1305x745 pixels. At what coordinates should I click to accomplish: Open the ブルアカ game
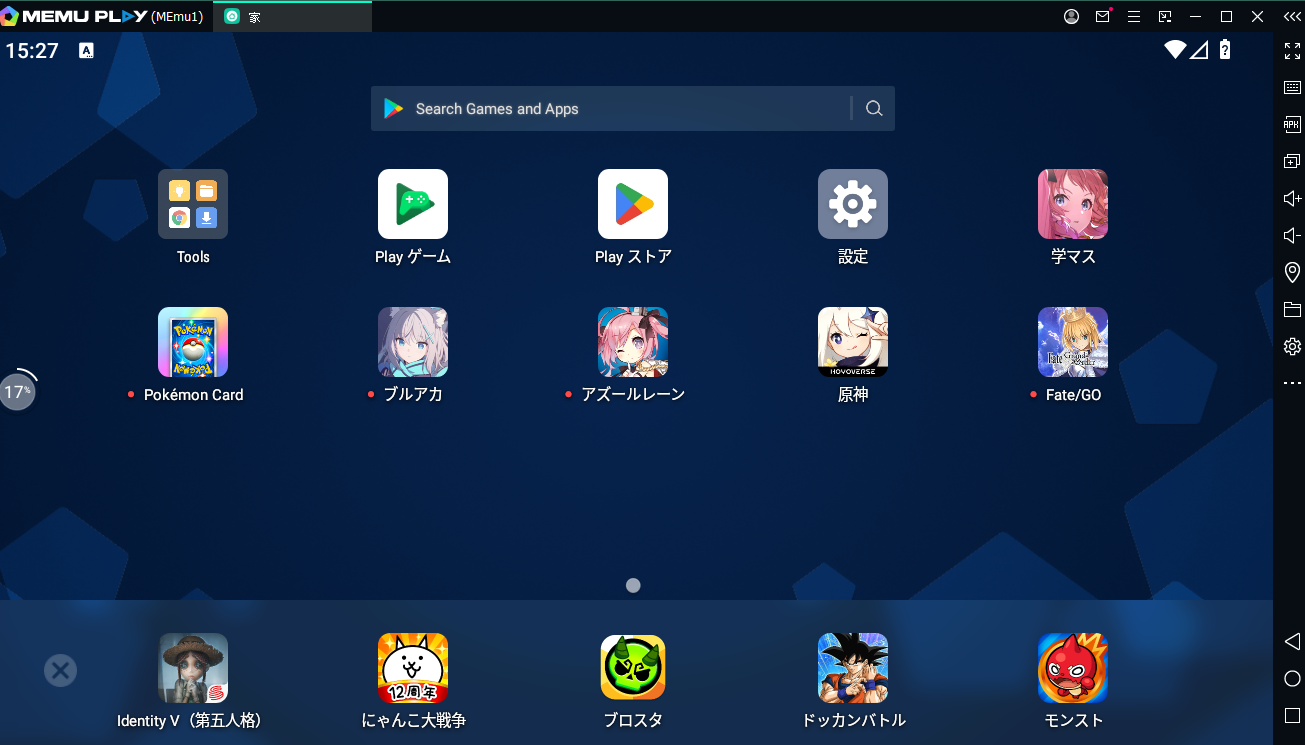coord(413,342)
